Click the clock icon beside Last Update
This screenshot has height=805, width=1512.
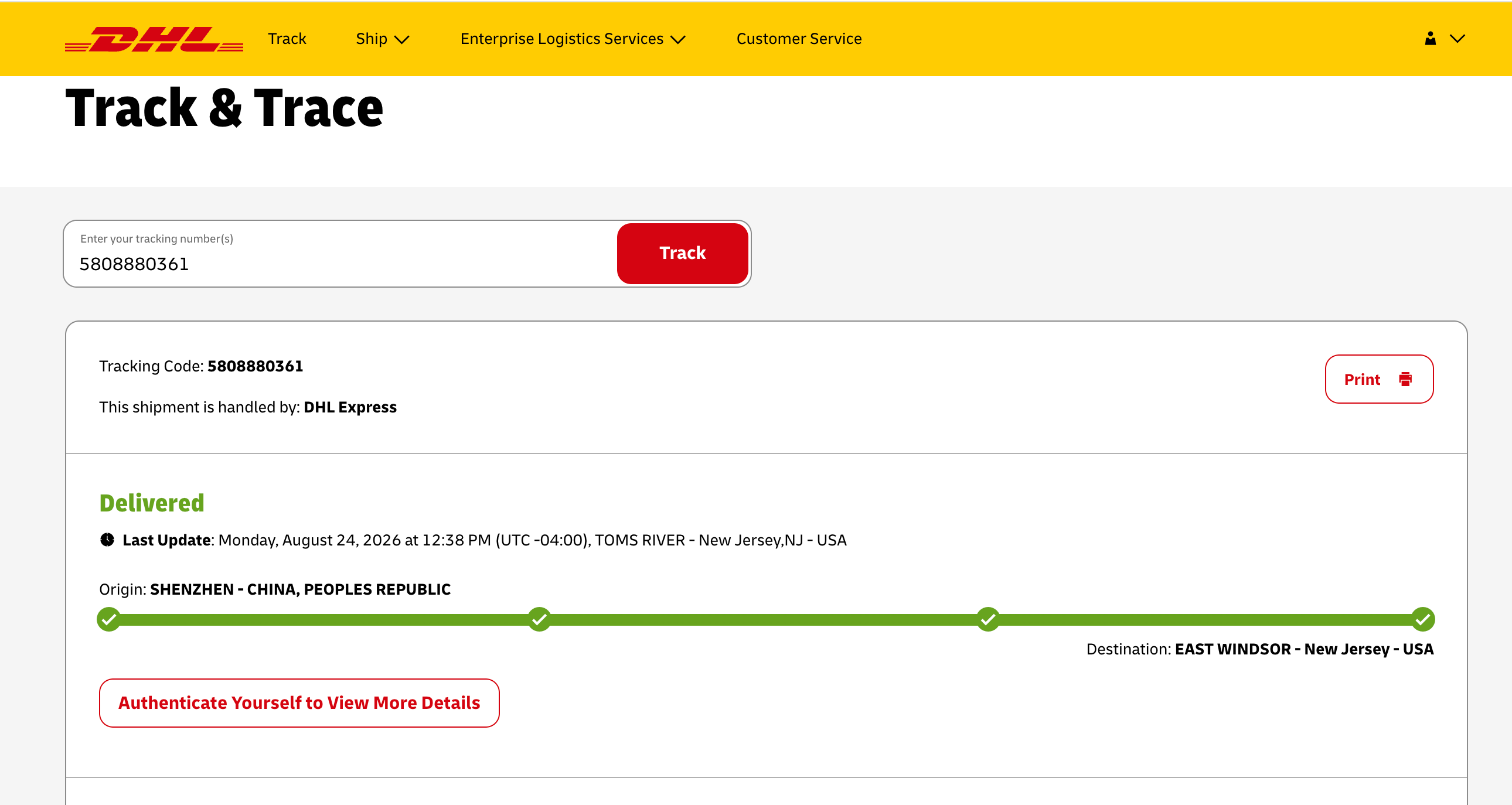click(107, 540)
